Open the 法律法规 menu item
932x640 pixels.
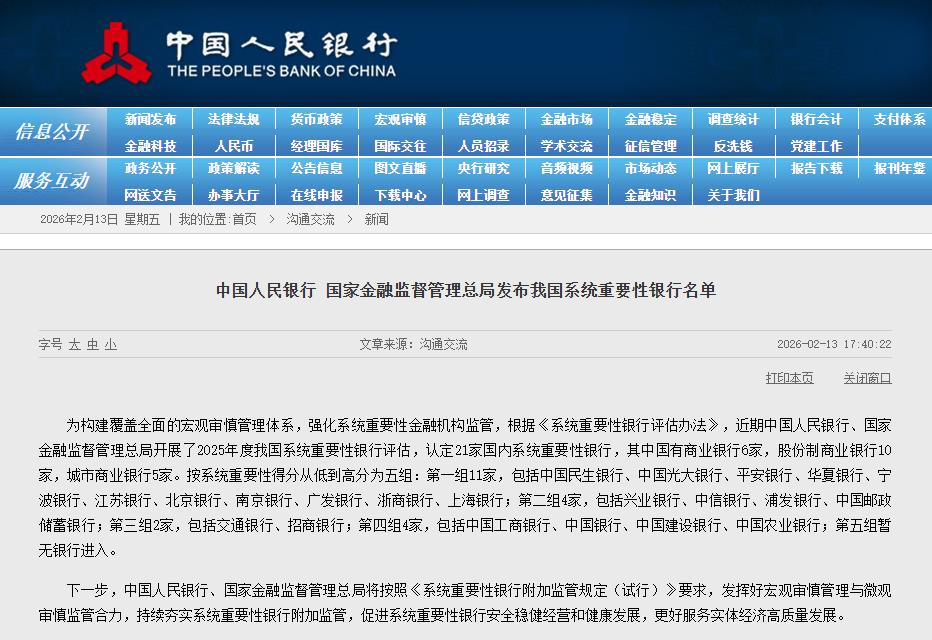(234, 119)
